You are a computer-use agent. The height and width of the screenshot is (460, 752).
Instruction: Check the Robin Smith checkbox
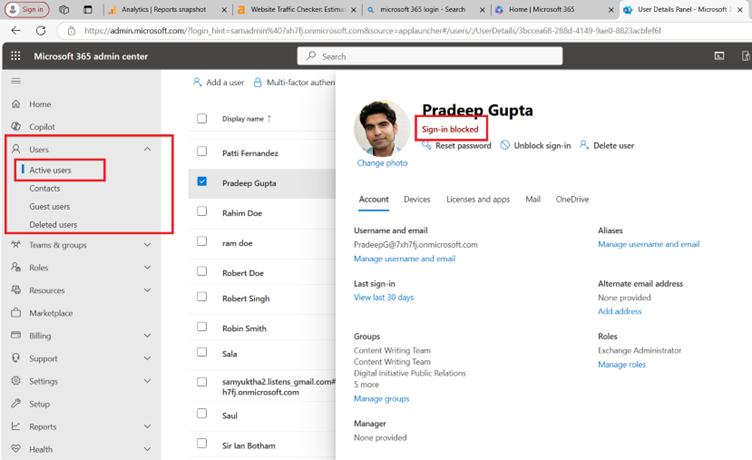[x=202, y=326]
